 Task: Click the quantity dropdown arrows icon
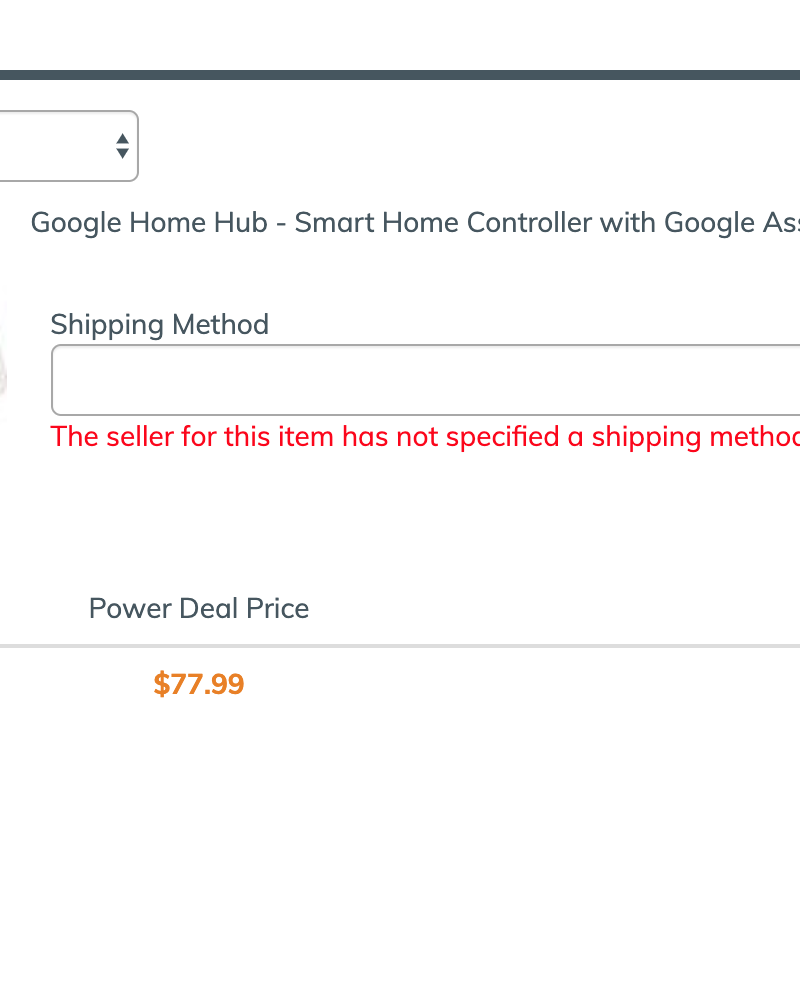point(122,146)
